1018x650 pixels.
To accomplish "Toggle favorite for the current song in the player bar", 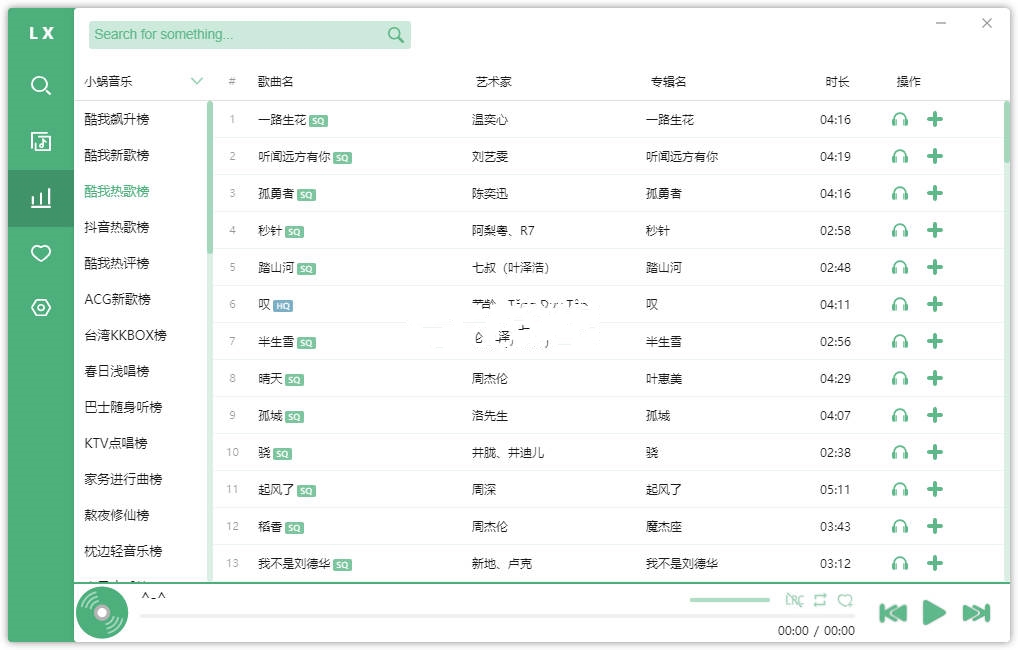I will tap(845, 600).
